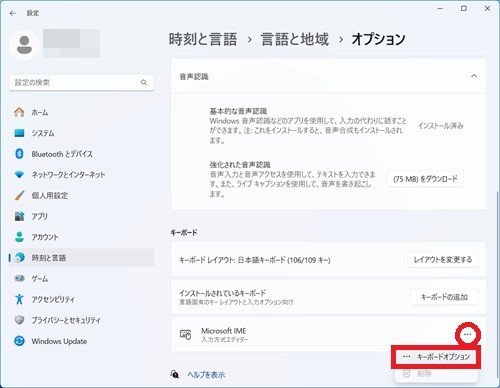This screenshot has height=388, width=500.
Task: Open Microsoft IME three-dot more options
Action: coord(467,334)
